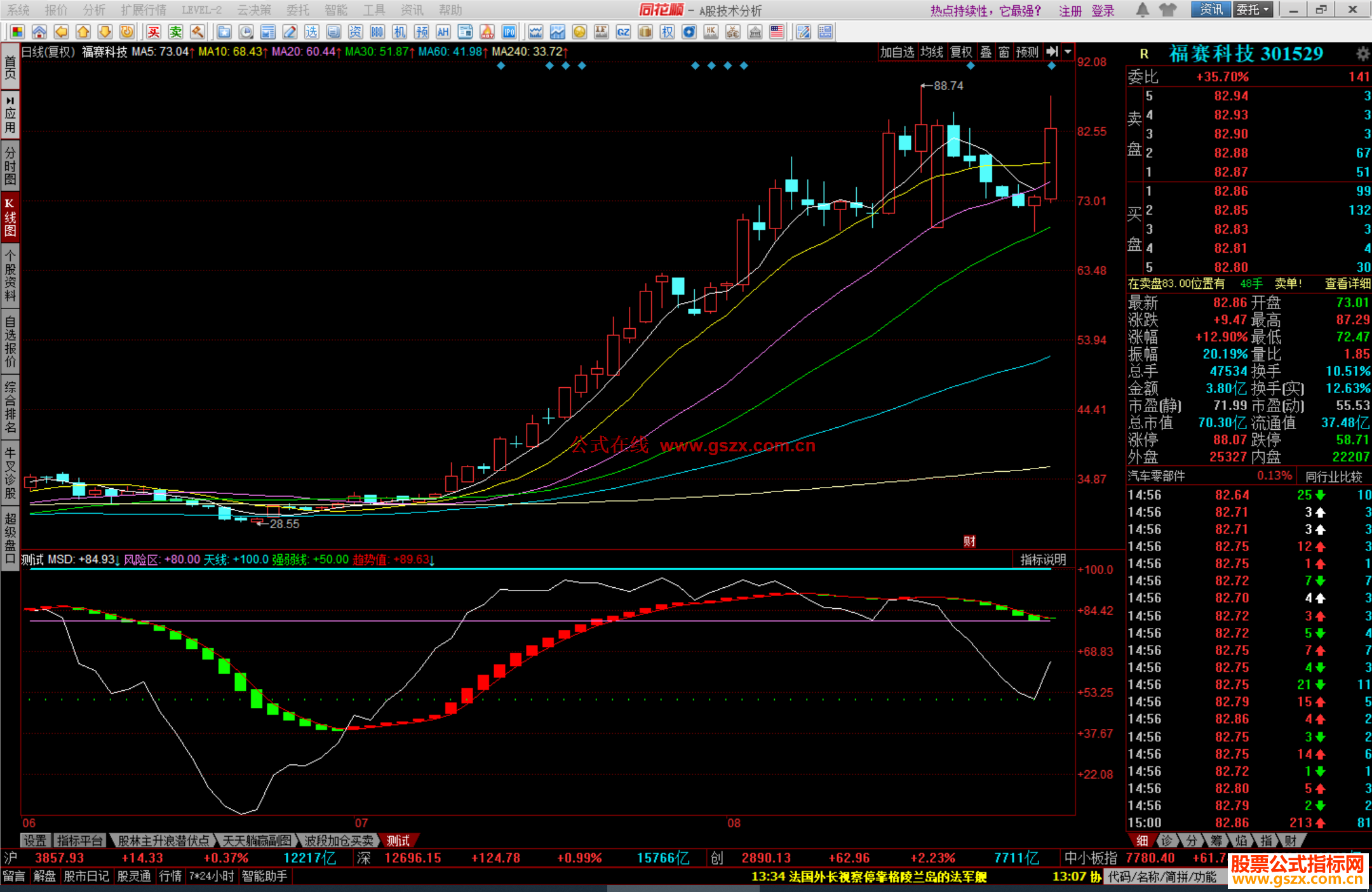This screenshot has height=892, width=1372.
Task: Click the green 卖 (sell) toolbar icon
Action: click(176, 32)
